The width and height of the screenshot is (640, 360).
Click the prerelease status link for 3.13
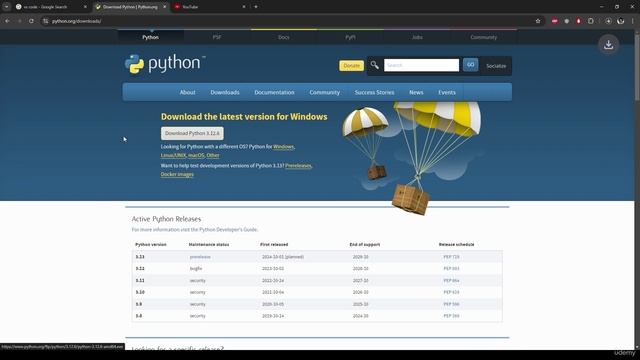pos(200,257)
